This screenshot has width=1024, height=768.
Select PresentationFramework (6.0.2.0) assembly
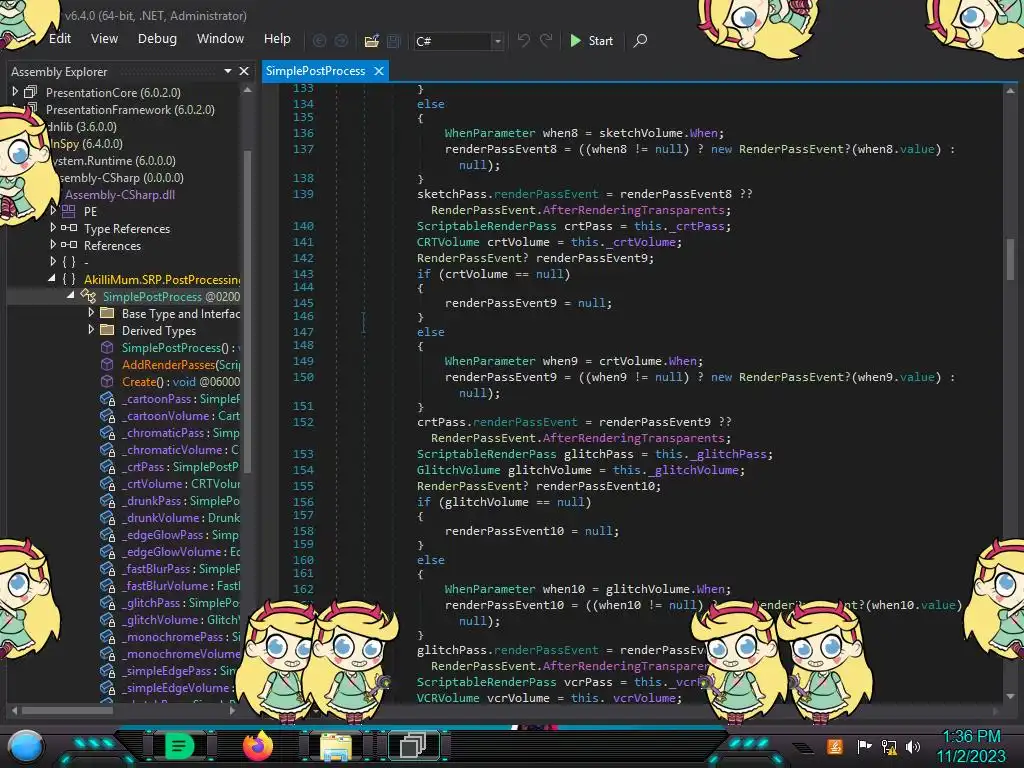130,110
